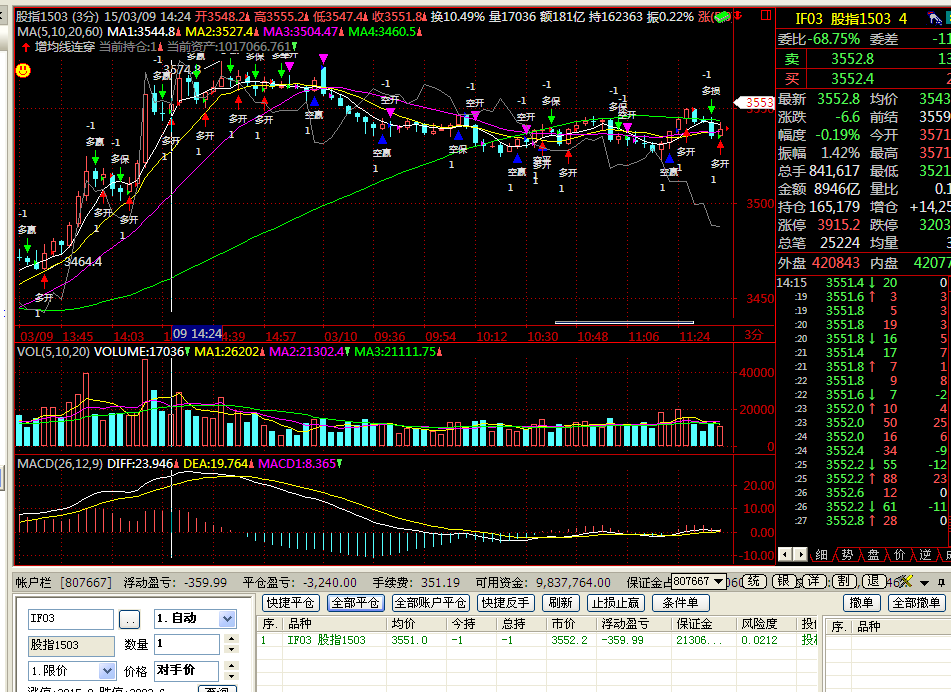Screen dimensions: 951x692
Task: Click the pin icon on account bar
Action: [x=940, y=581]
